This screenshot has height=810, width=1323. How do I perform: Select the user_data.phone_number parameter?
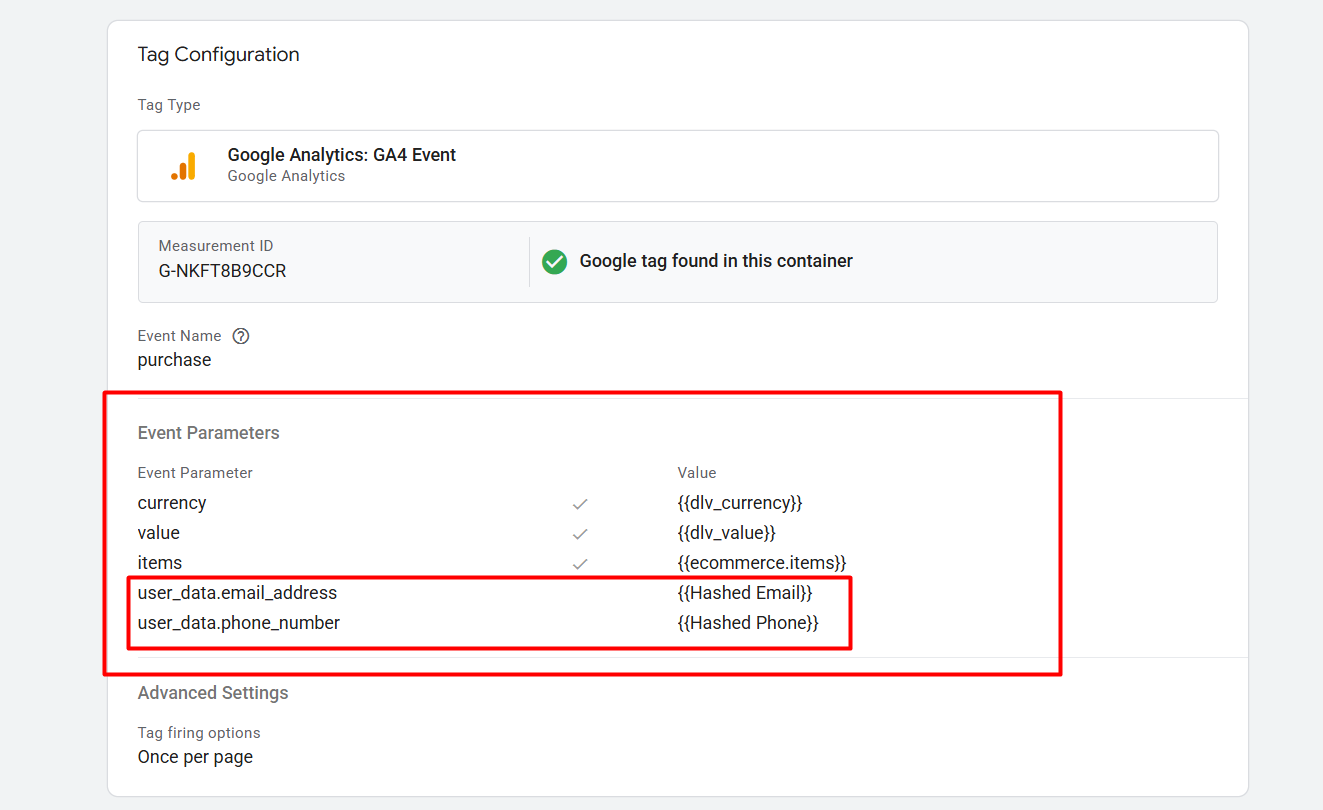pos(238,623)
